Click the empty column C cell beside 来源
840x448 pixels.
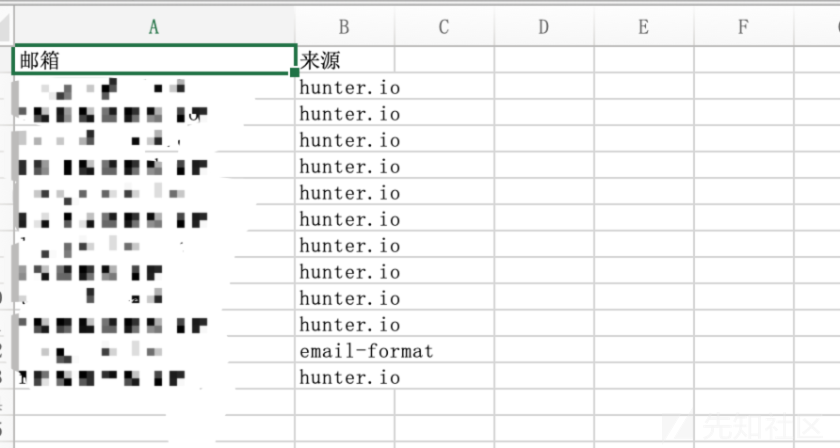click(x=444, y=59)
